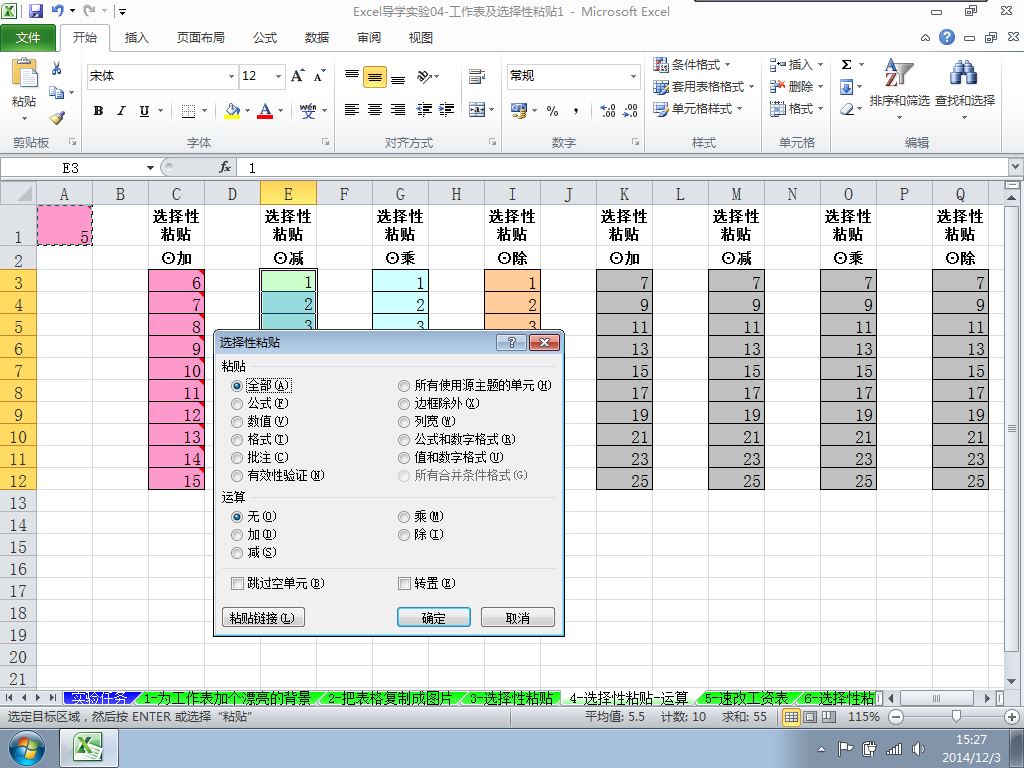Viewport: 1024px width, 768px height.
Task: Click Decrease Decimal icon
Action: [630, 111]
